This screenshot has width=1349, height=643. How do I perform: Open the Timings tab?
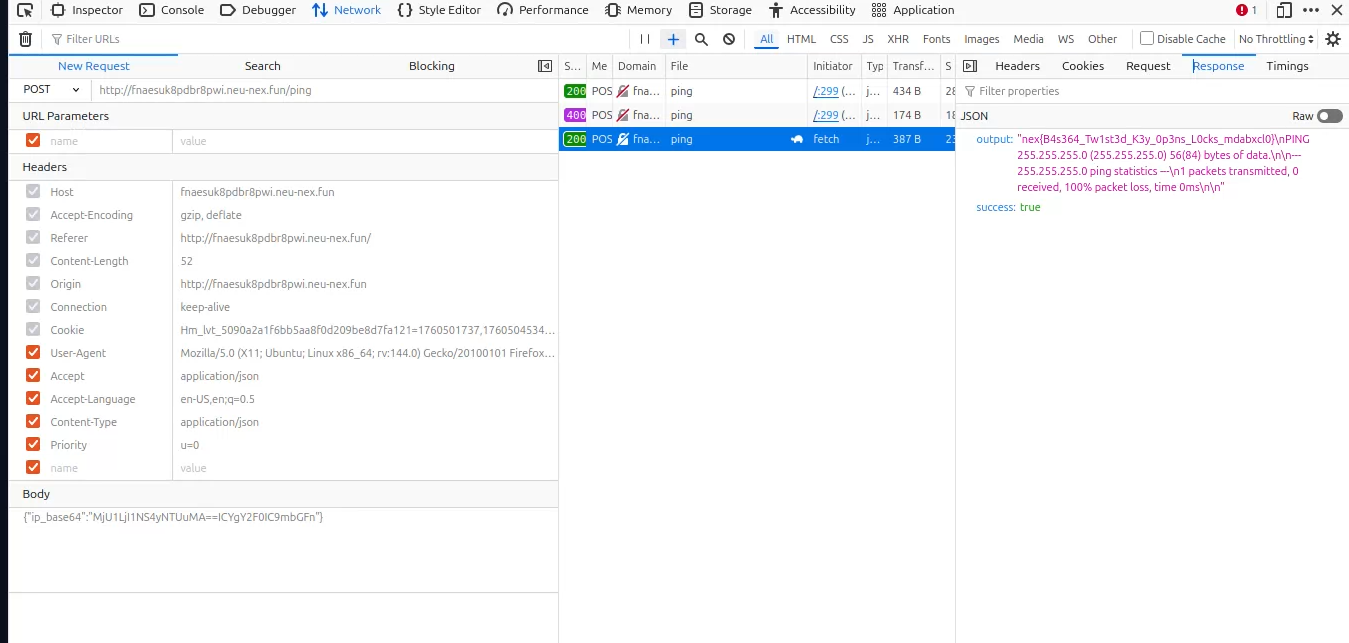point(1287,66)
